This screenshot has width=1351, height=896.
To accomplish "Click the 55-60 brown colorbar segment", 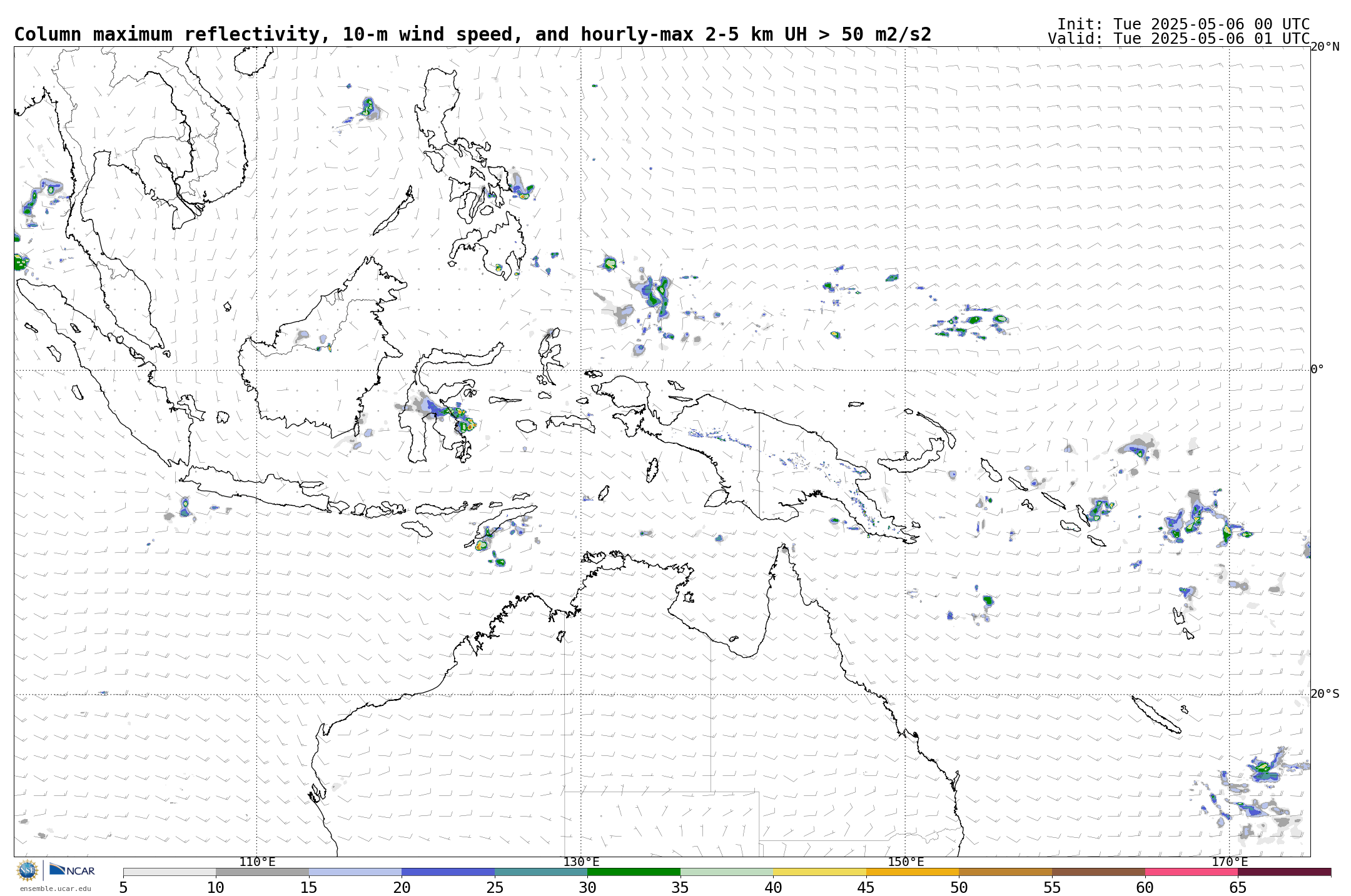I will (1098, 872).
